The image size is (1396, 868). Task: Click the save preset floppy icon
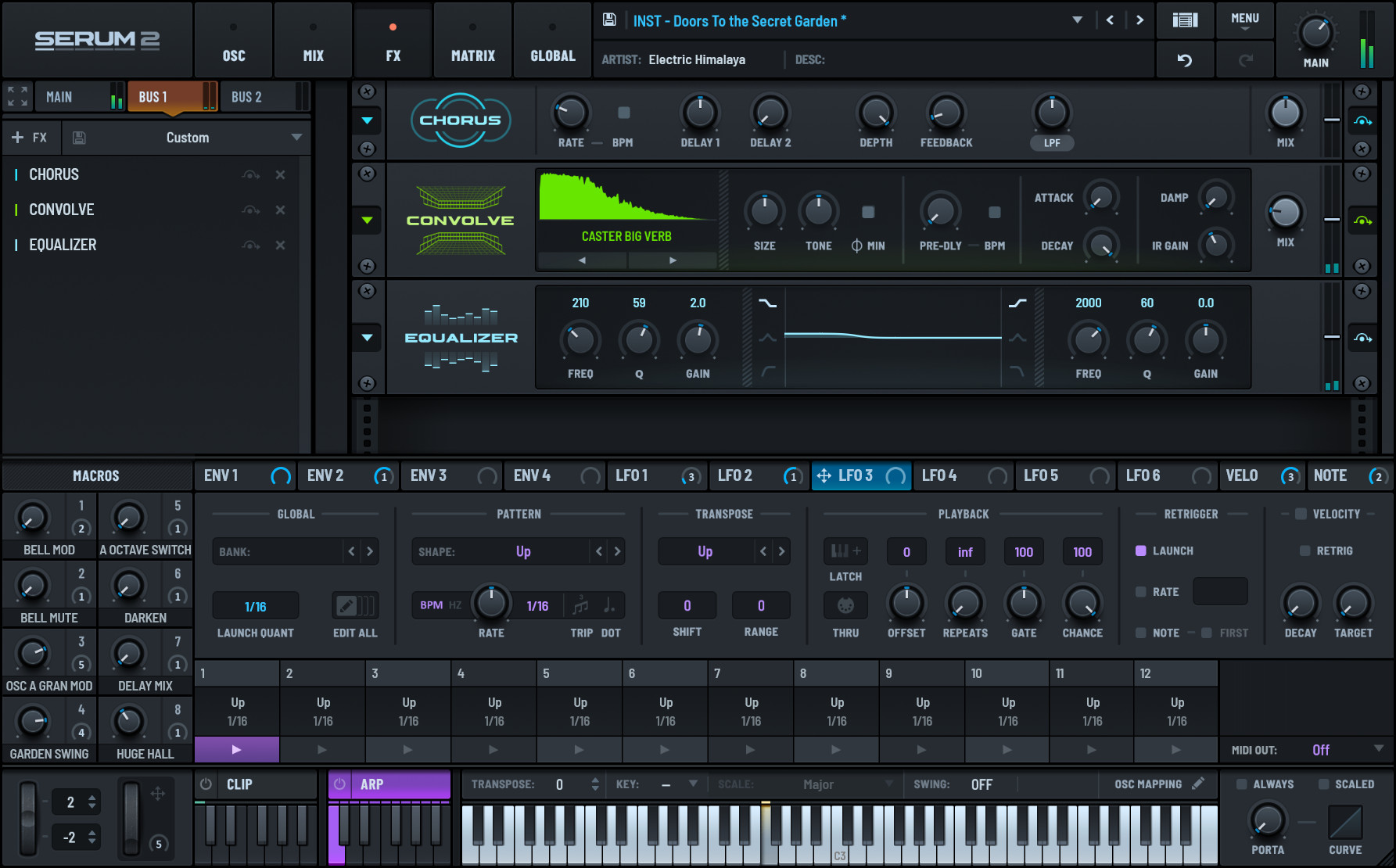pyautogui.click(x=609, y=20)
